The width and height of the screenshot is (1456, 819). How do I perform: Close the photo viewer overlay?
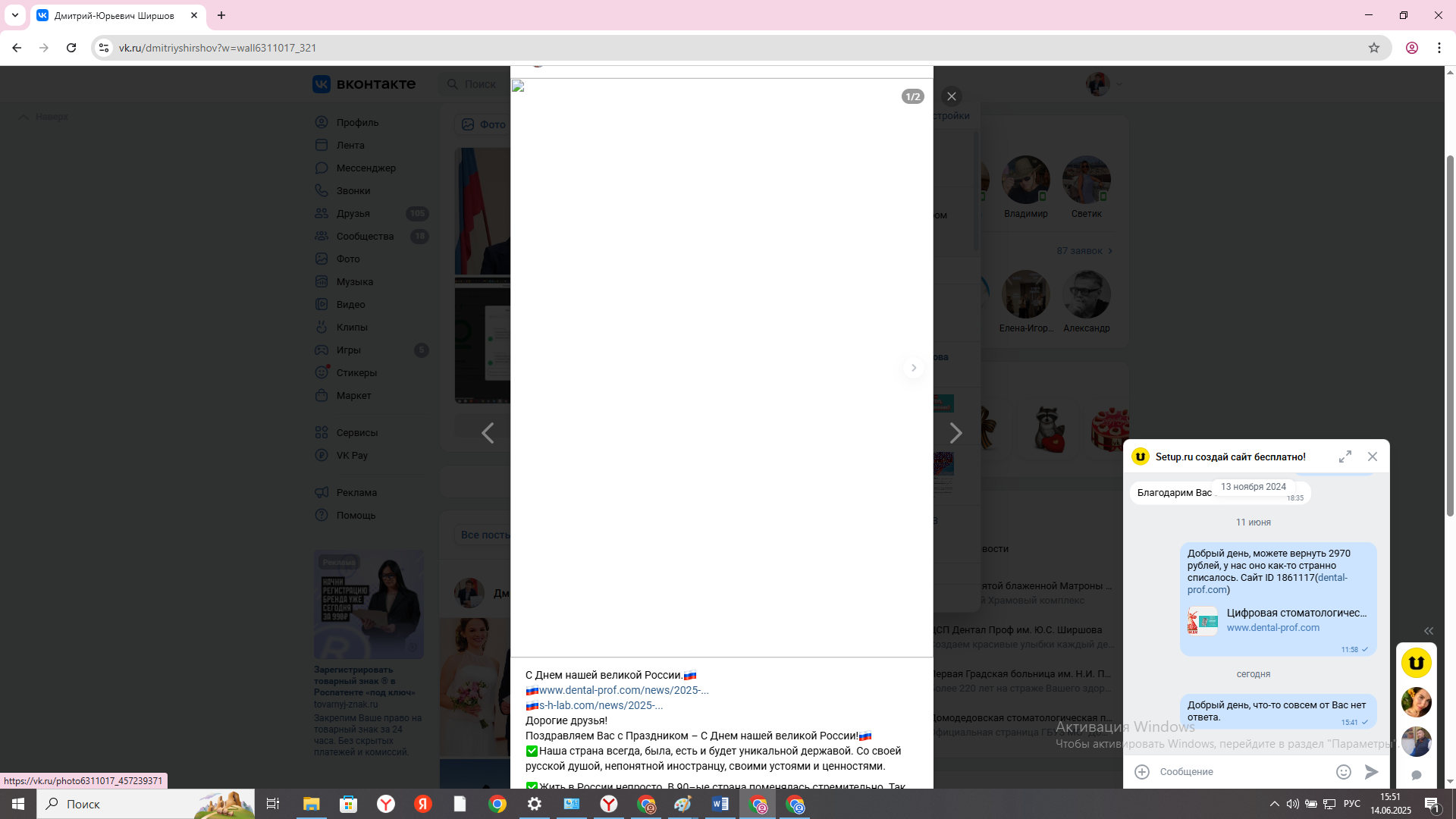click(x=951, y=96)
